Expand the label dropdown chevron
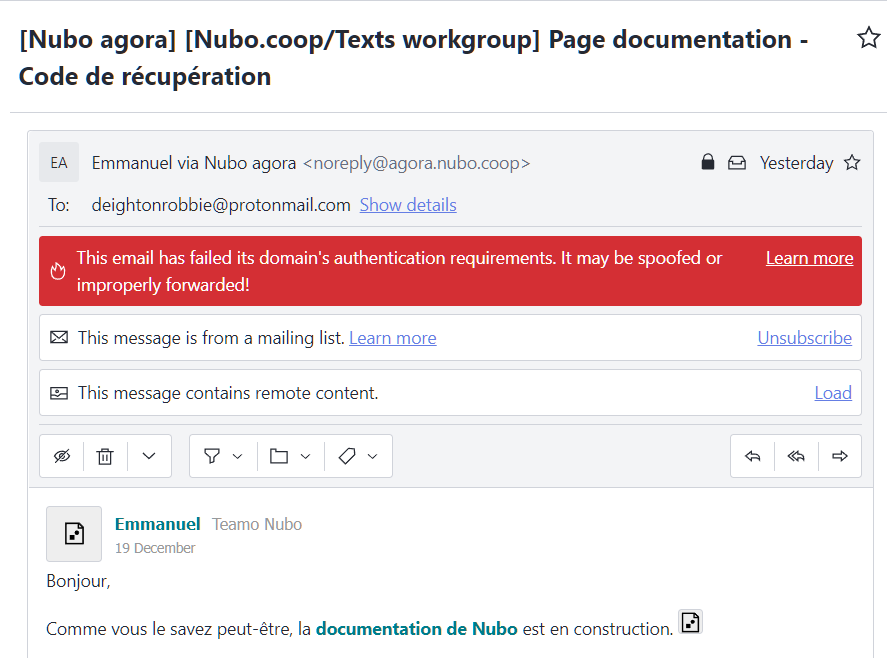Viewport: 887px width, 658px height. point(372,457)
